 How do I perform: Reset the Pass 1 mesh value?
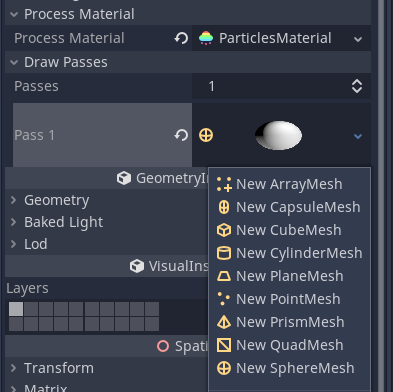181,135
